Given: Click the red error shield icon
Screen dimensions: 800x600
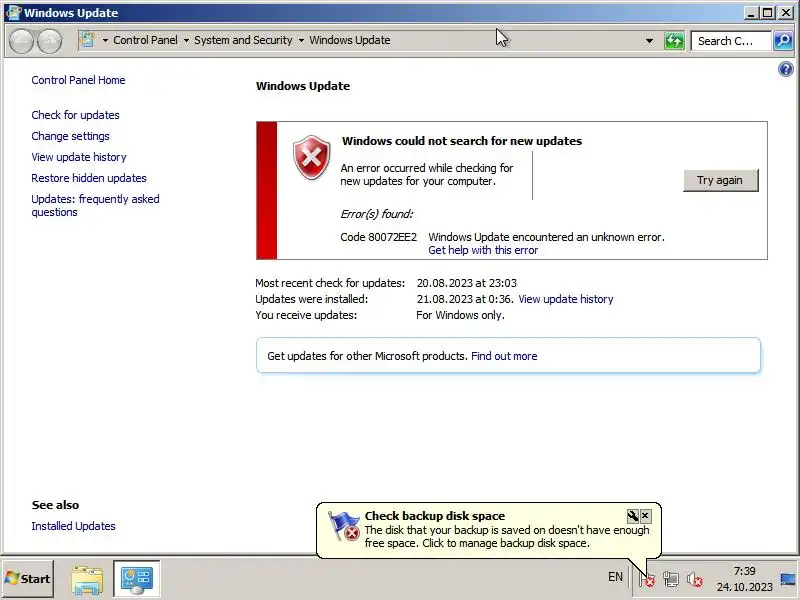Looking at the screenshot, I should [311, 157].
